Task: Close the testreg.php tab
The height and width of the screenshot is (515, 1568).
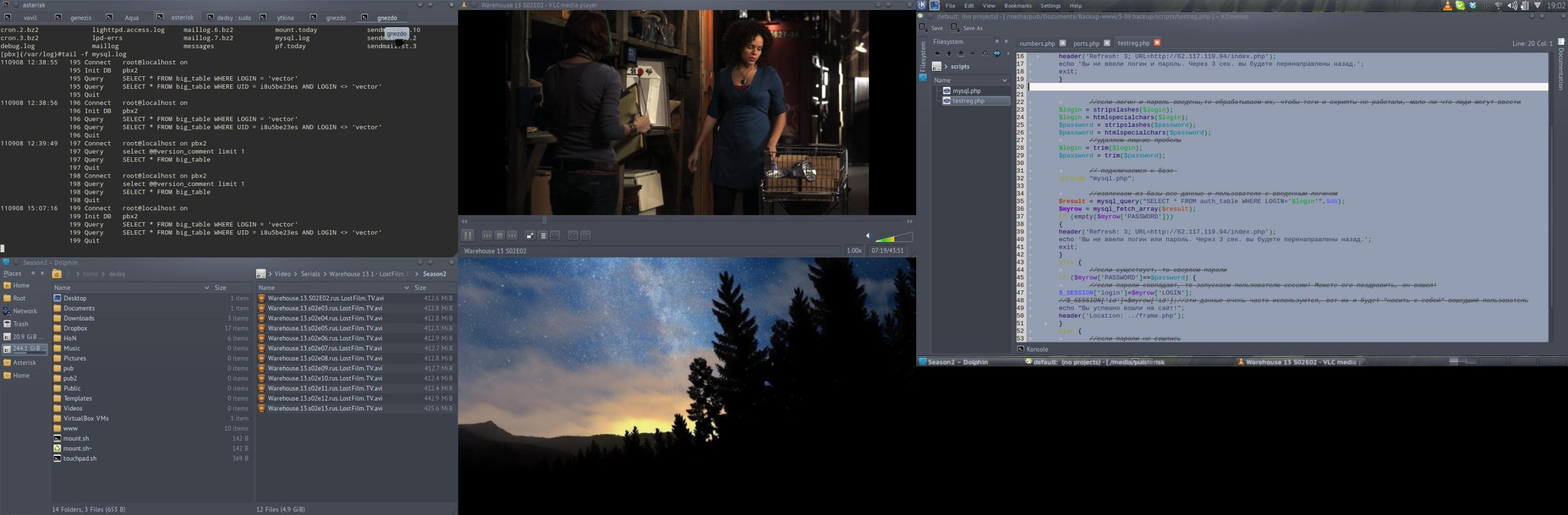Action: [x=1157, y=42]
